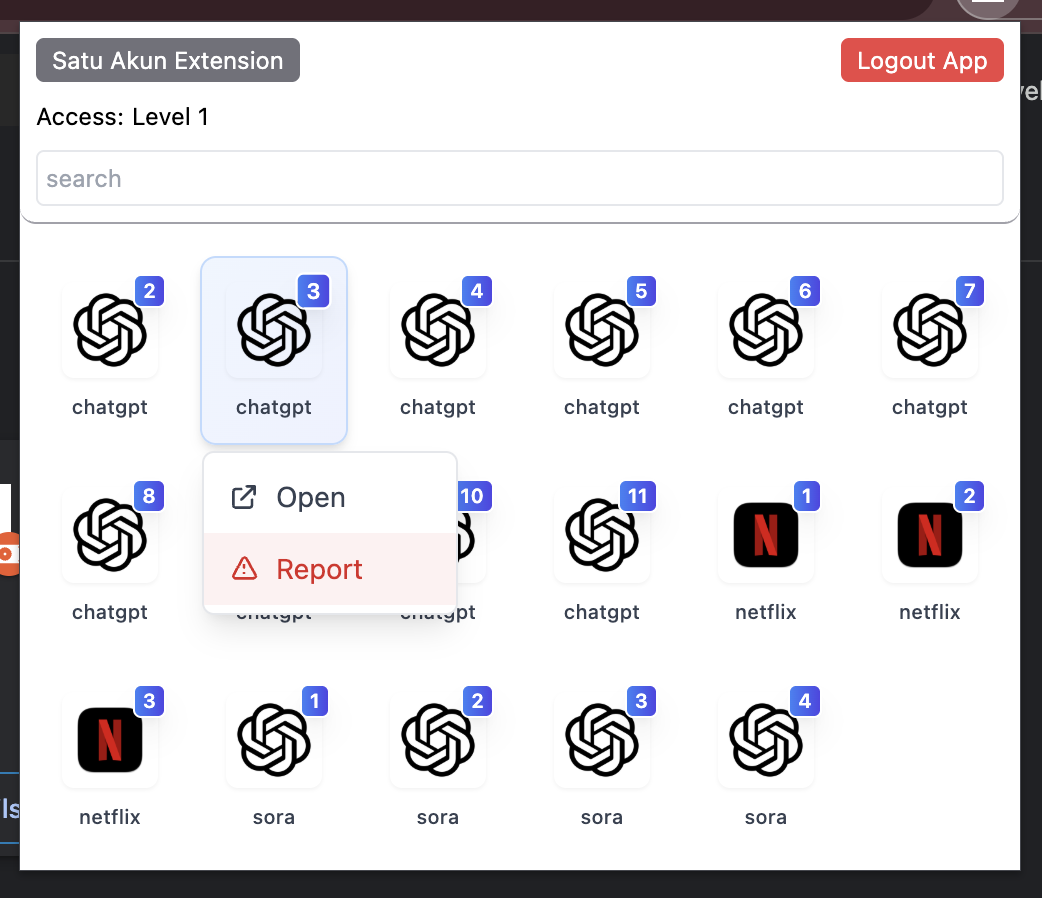
Task: Choose Open in the context menu
Action: coord(330,497)
